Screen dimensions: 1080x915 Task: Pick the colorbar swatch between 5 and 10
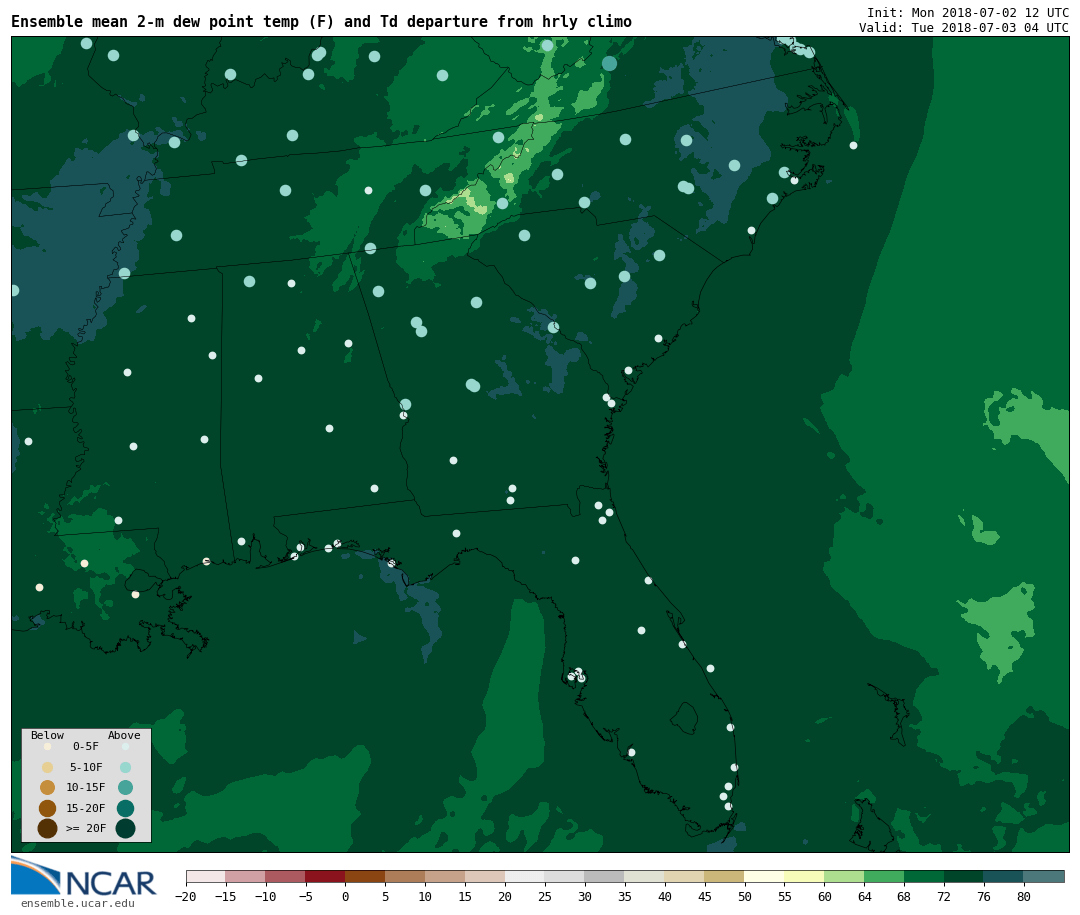point(405,877)
